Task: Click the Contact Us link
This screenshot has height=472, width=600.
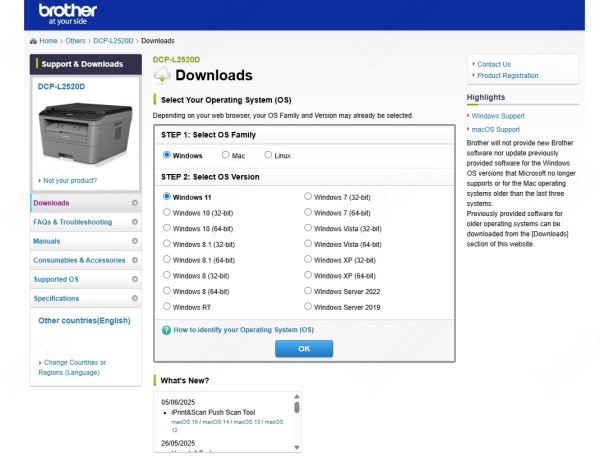Action: [x=494, y=64]
